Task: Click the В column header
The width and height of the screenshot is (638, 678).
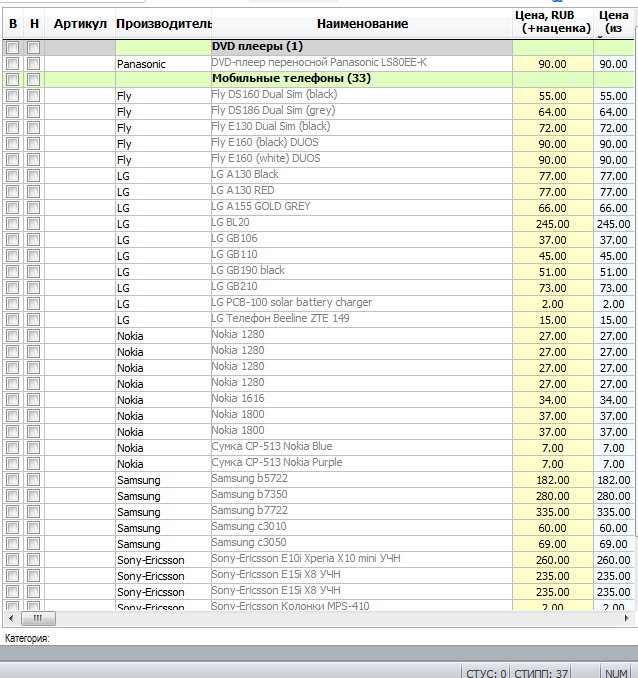Action: (13, 24)
